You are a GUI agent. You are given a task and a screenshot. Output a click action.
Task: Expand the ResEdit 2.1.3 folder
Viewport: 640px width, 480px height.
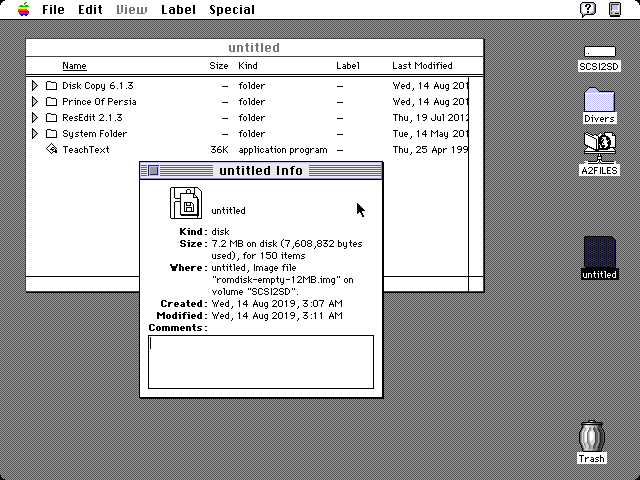coord(35,118)
